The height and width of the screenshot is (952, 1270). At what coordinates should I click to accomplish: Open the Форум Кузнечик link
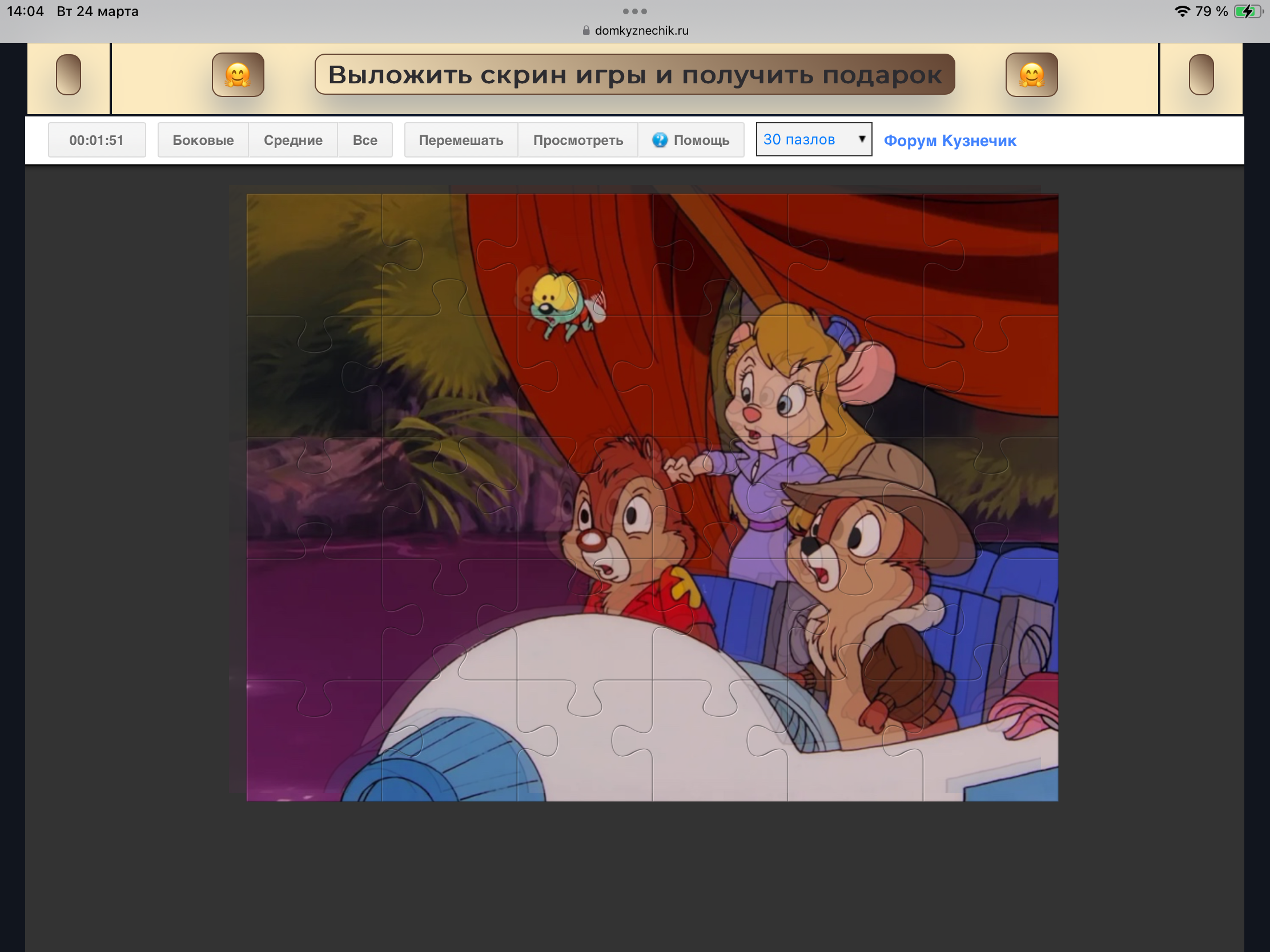950,140
